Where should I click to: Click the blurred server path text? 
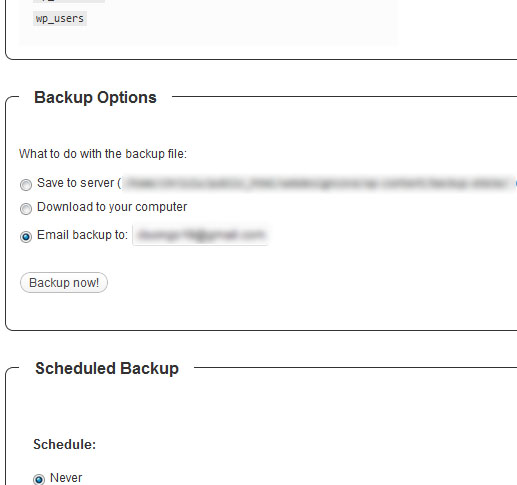click(x=317, y=183)
